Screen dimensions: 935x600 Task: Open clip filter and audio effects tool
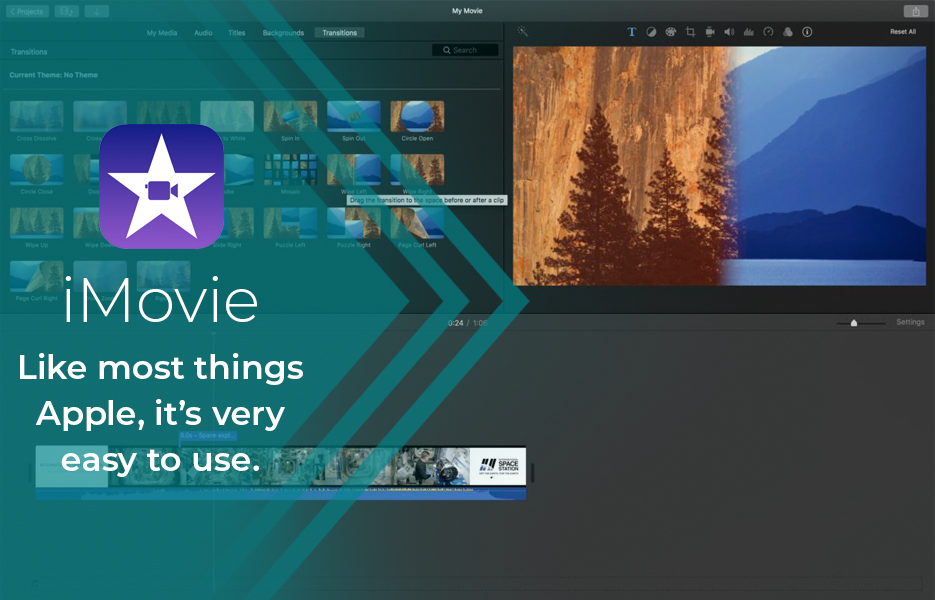788,32
